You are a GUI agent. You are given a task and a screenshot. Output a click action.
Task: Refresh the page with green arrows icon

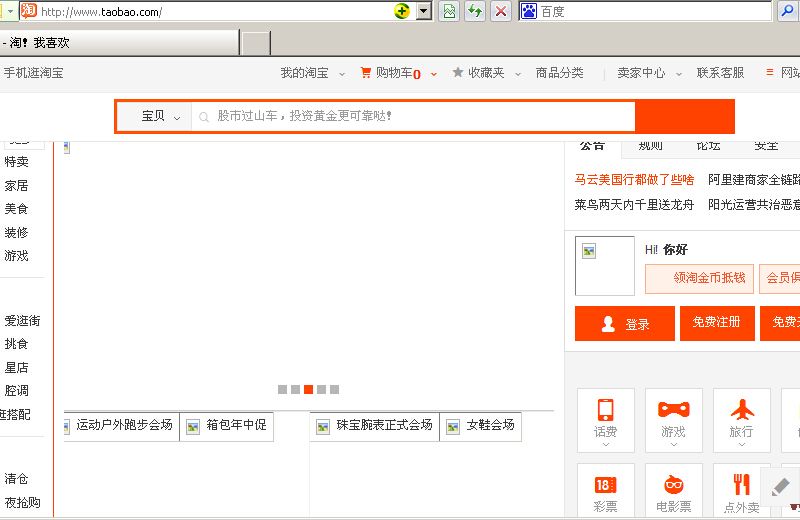pyautogui.click(x=475, y=11)
